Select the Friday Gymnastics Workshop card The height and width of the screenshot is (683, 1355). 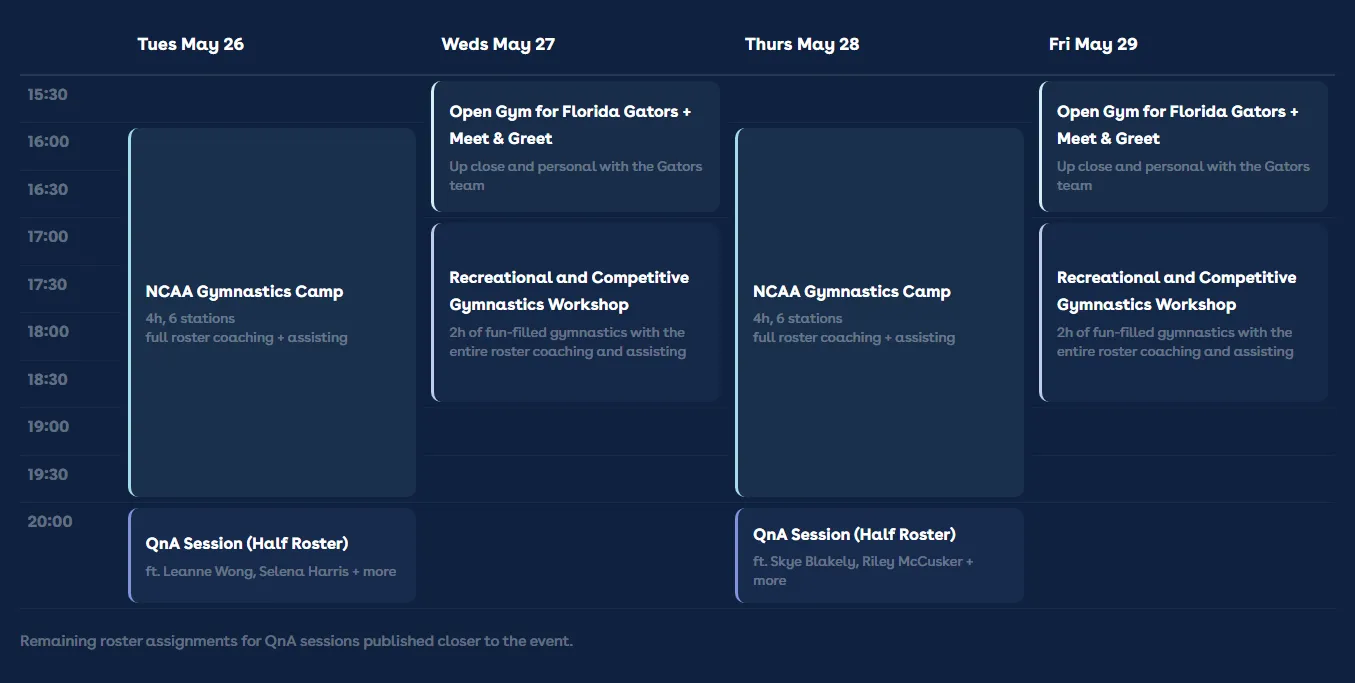[1183, 310]
